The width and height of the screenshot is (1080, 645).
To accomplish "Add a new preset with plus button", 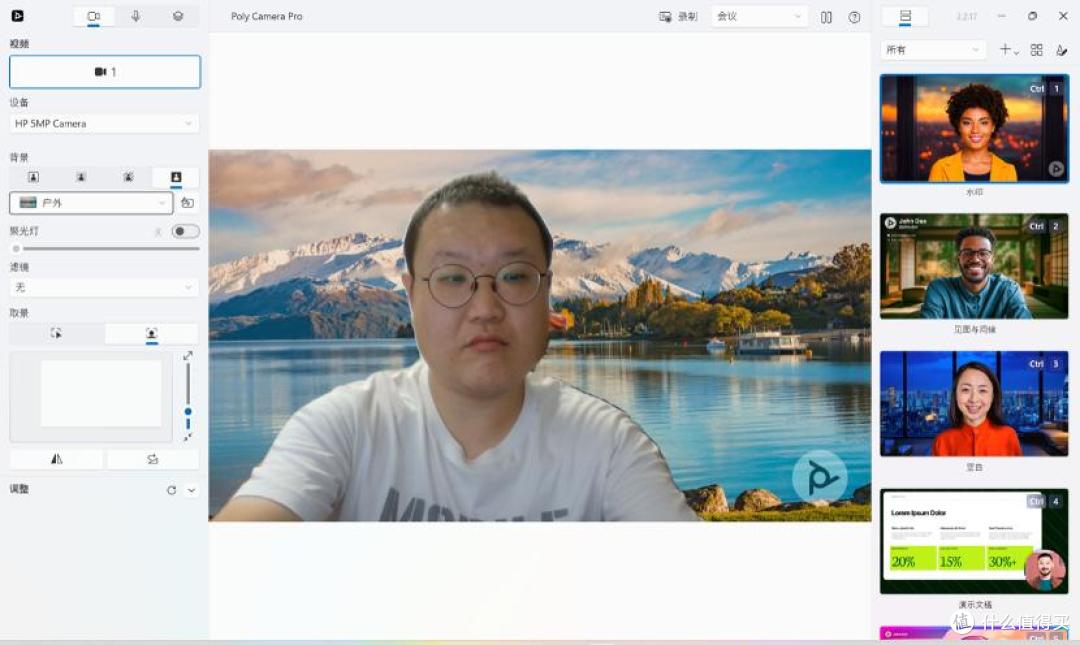I will (x=1008, y=50).
